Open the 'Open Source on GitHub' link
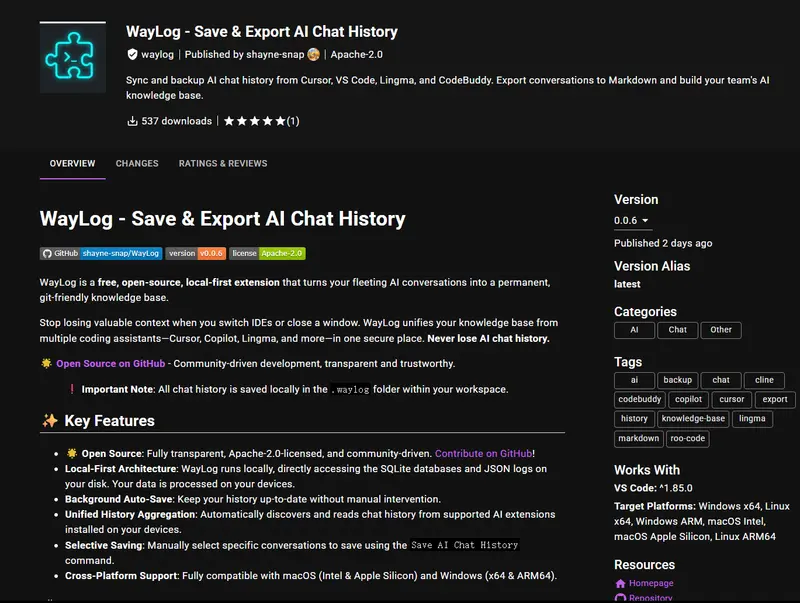Viewport: 800px width, 603px height. click(110, 364)
